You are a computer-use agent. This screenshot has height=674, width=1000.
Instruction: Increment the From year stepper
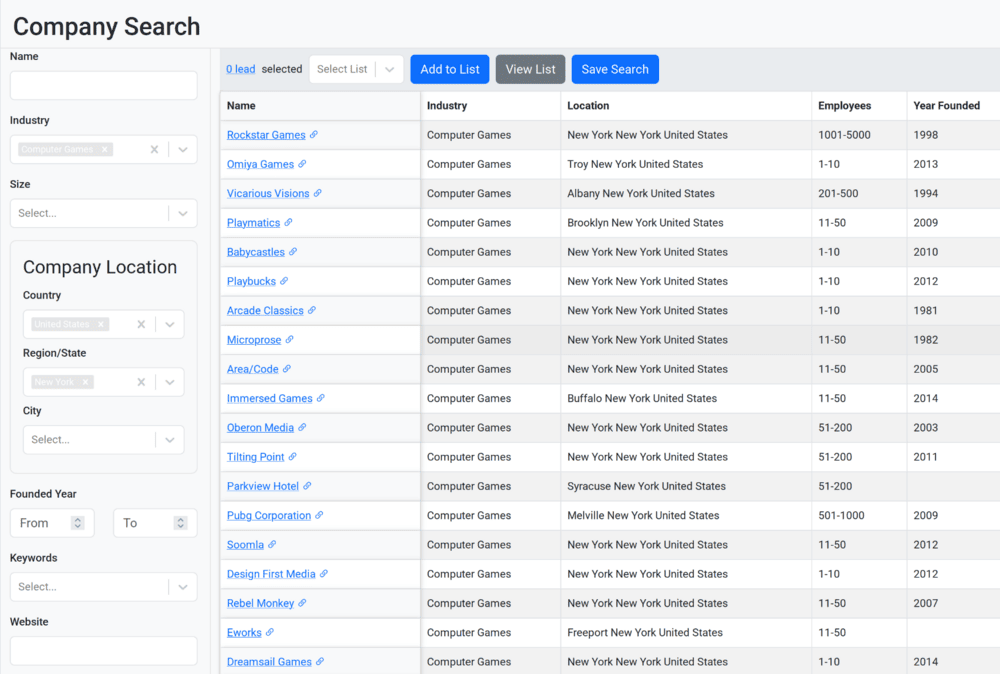coord(80,518)
